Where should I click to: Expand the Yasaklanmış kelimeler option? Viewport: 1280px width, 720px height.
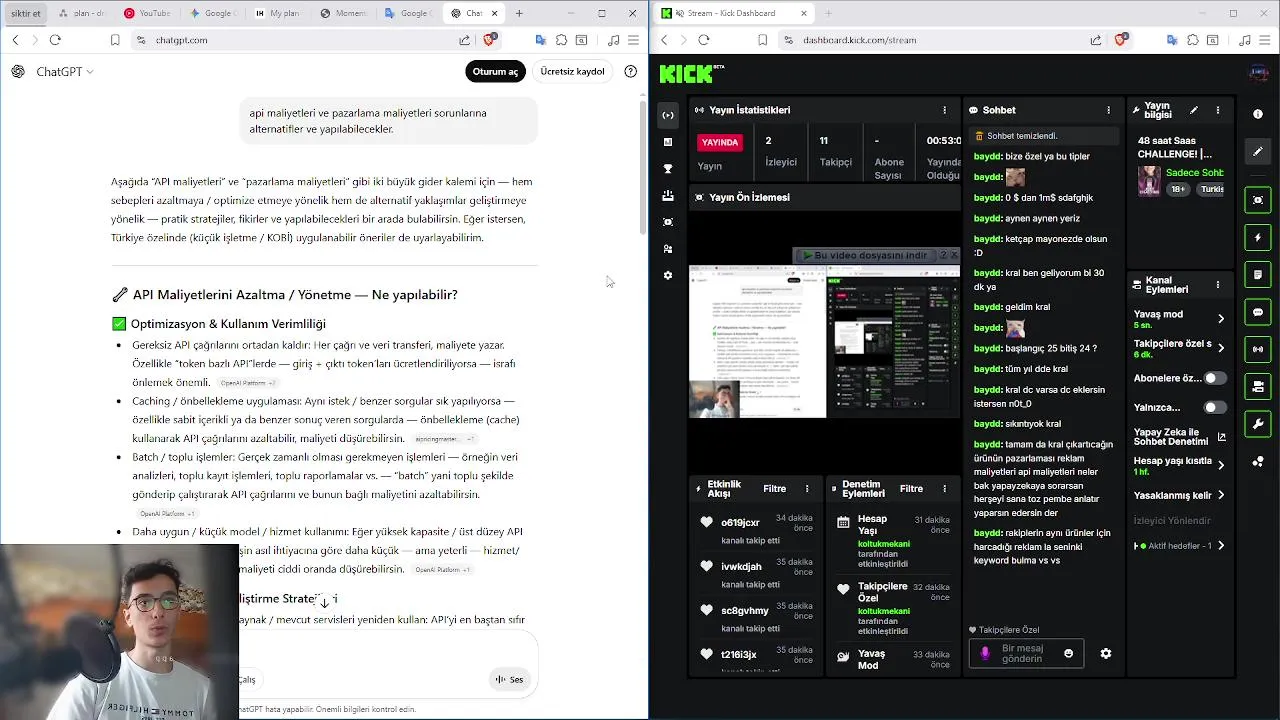1221,495
